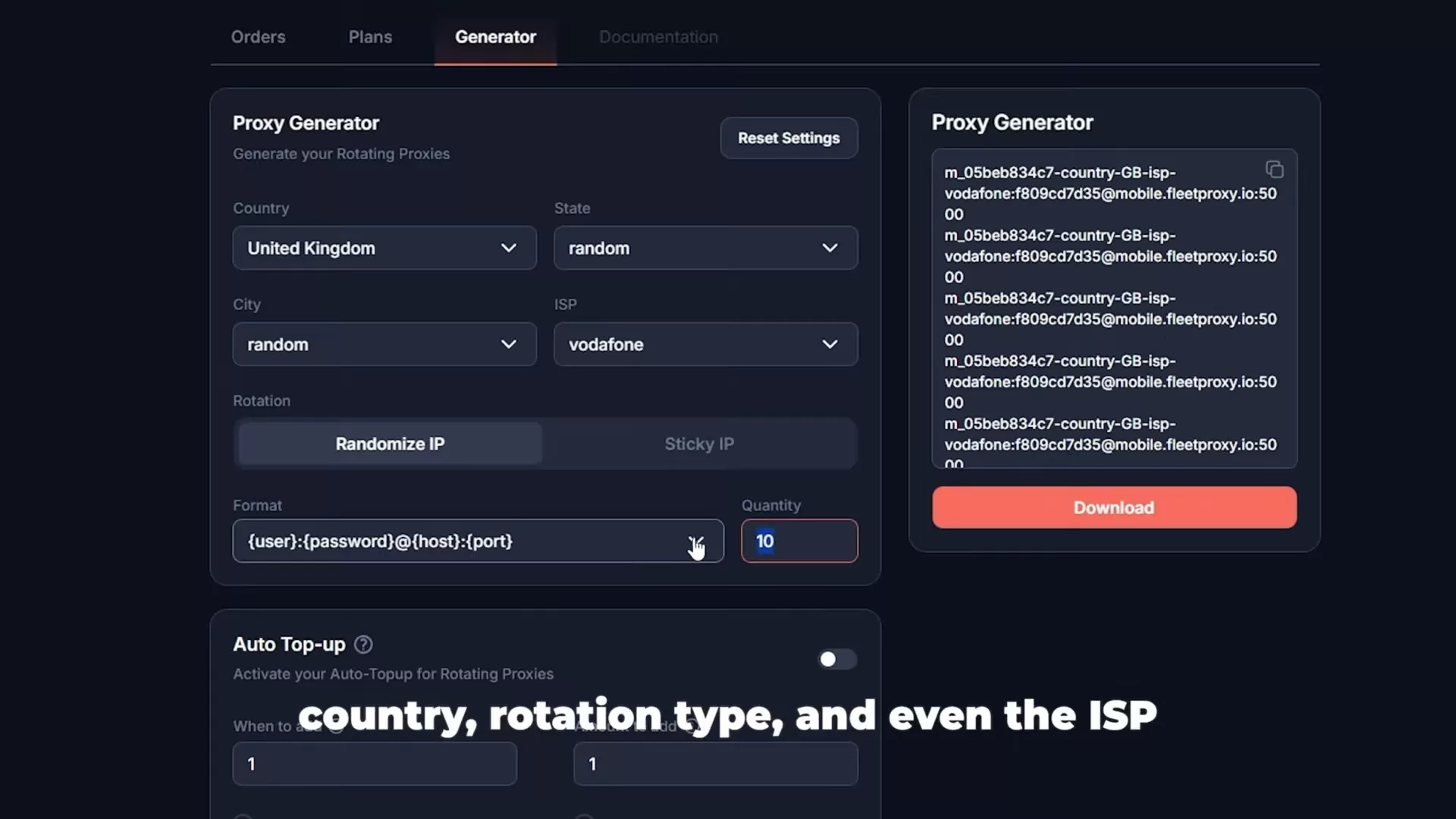The image size is (1456, 819).
Task: Click the red Download button
Action: (1113, 507)
